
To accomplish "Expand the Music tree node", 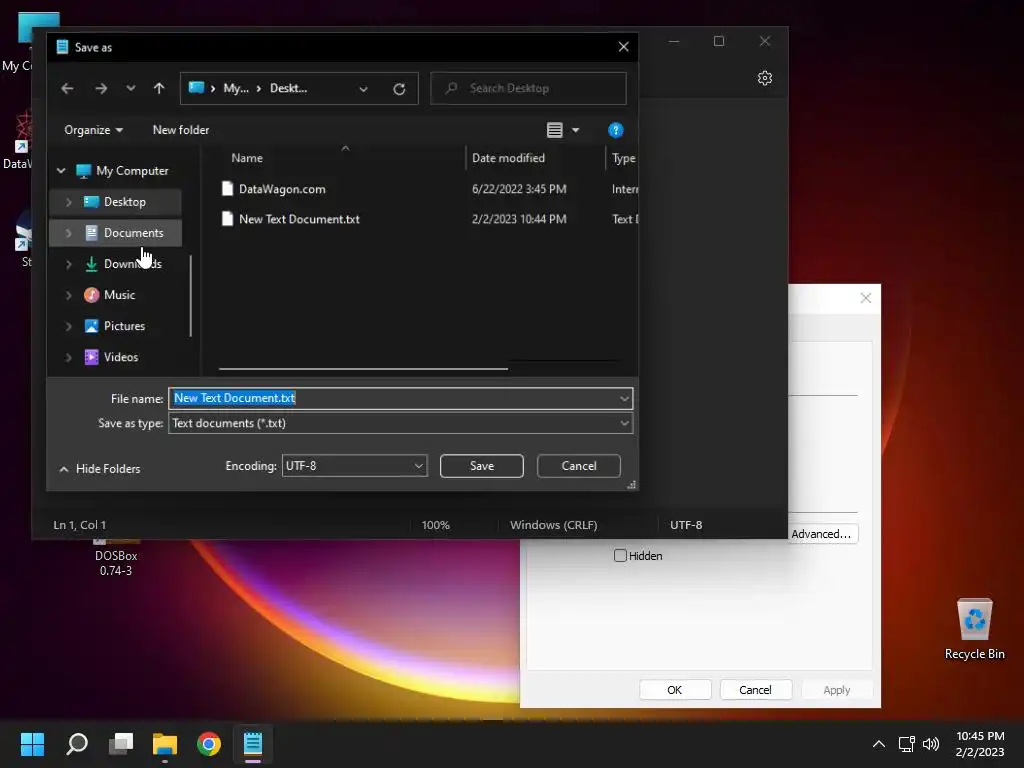I will pos(69,295).
